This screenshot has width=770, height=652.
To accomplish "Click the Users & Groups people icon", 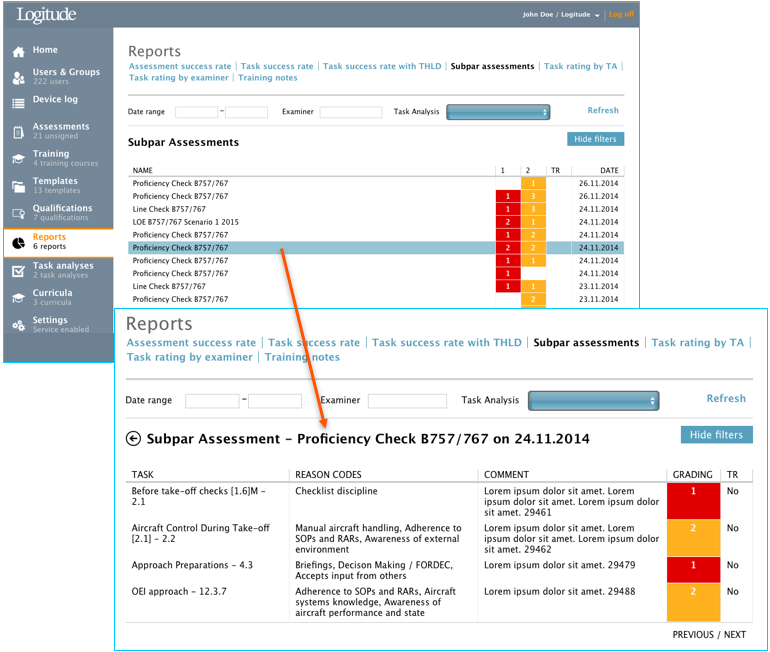I will 19,78.
